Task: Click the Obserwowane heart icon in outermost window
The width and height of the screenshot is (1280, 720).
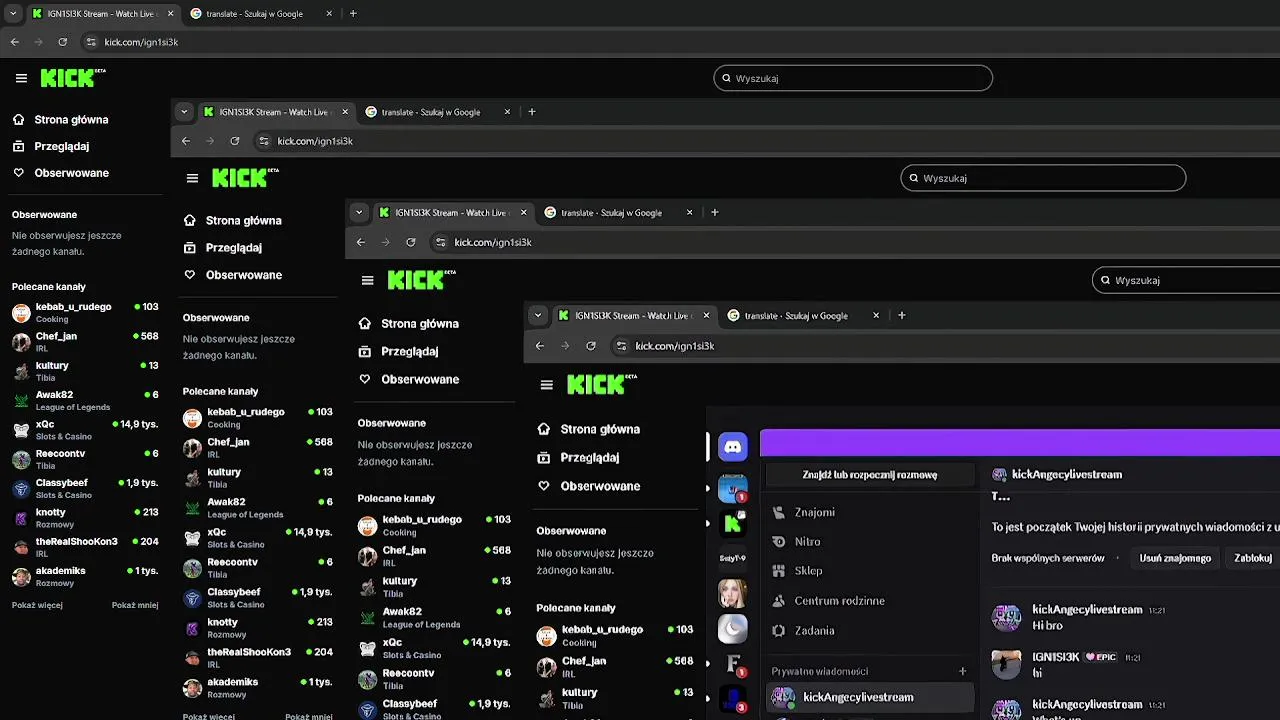Action: point(18,173)
